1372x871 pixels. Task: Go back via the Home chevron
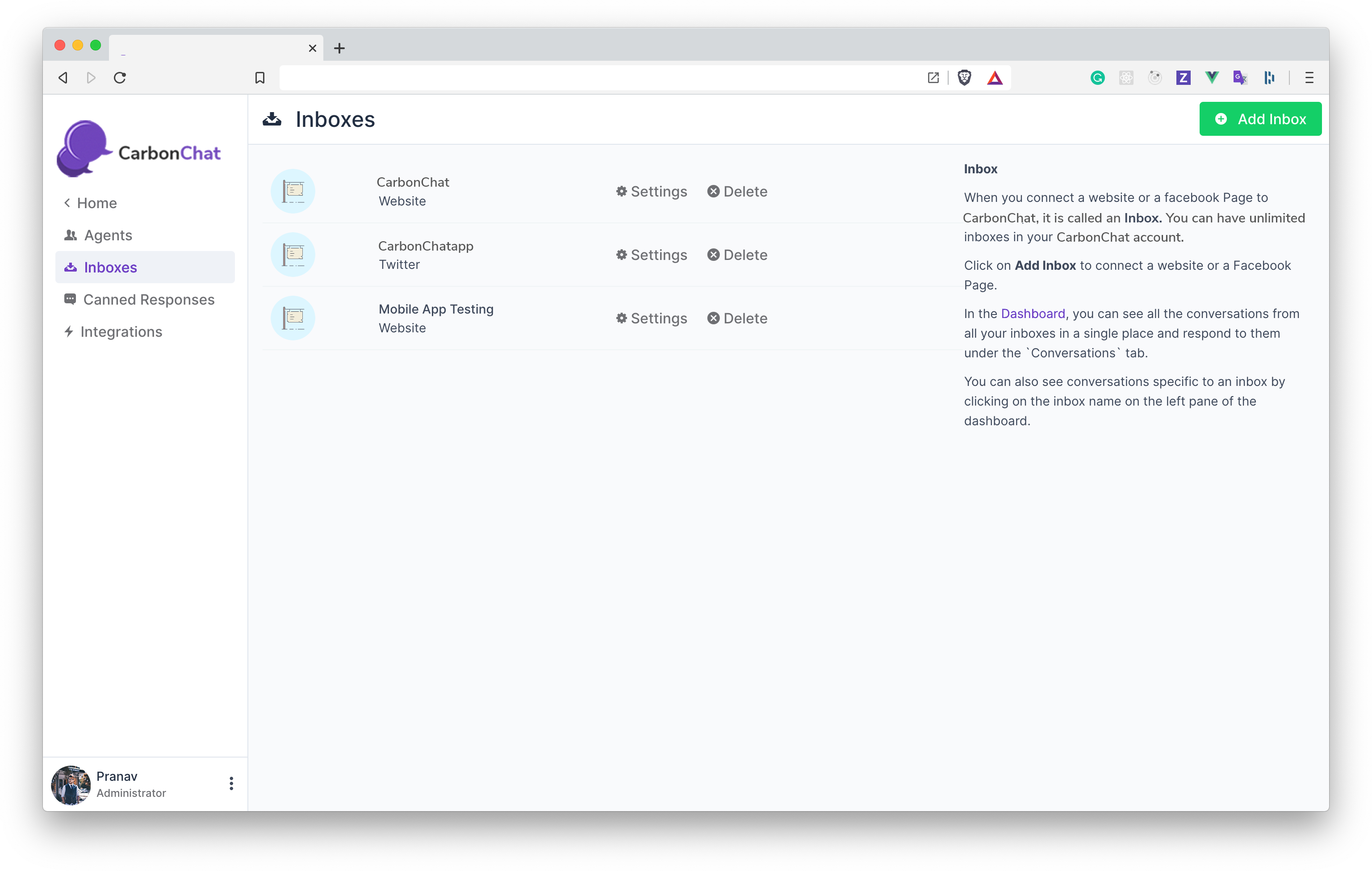pos(91,203)
